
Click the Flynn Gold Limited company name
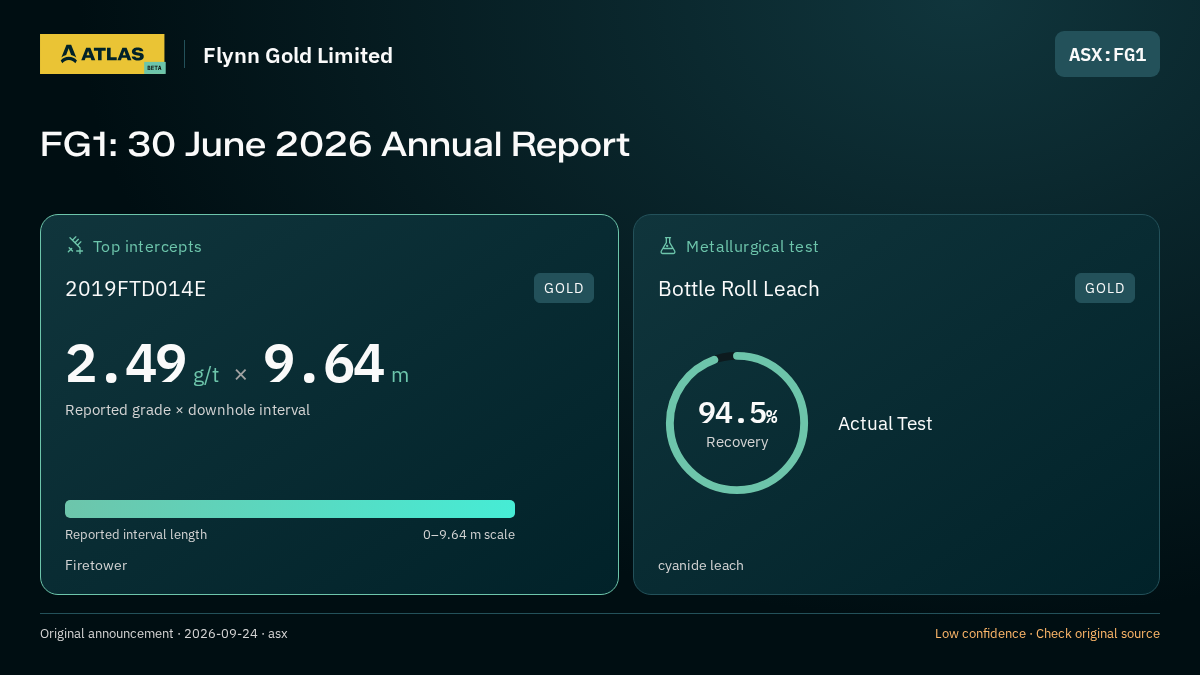(298, 56)
